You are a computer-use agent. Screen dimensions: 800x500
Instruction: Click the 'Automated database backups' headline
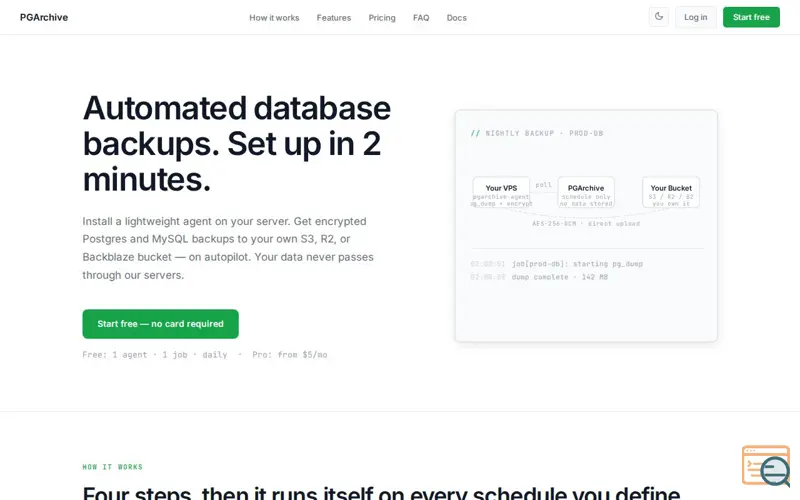(237, 143)
